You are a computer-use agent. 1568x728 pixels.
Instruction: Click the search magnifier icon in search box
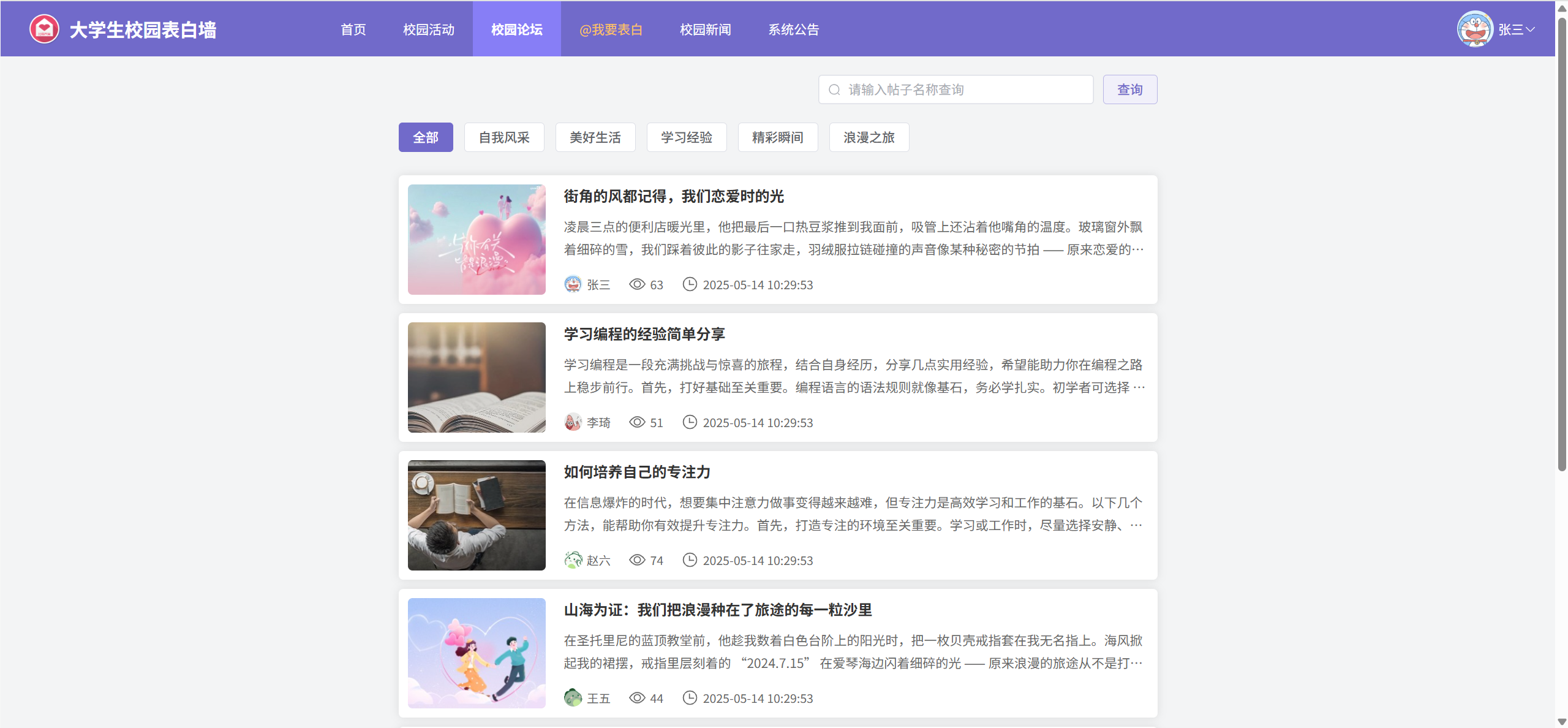[x=834, y=90]
